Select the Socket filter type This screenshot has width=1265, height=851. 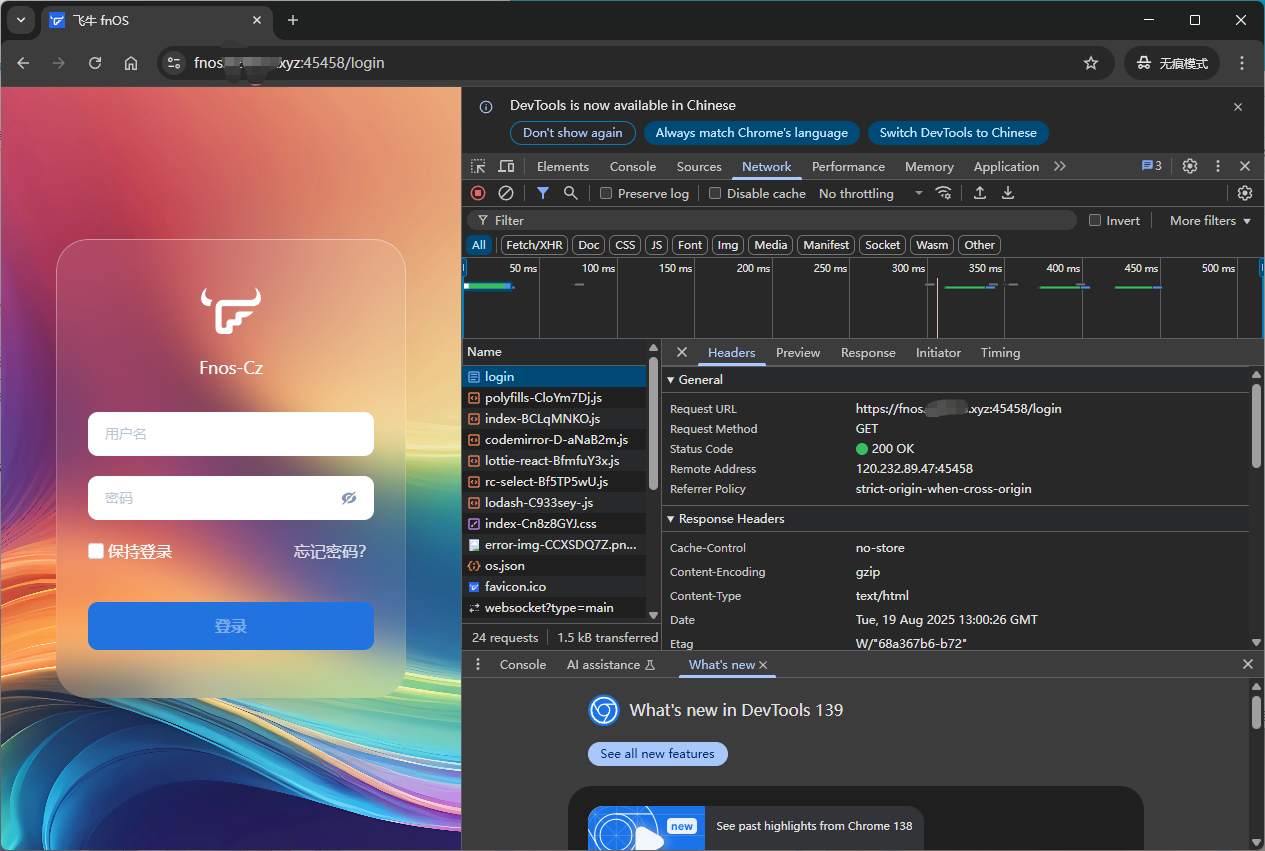(882, 245)
